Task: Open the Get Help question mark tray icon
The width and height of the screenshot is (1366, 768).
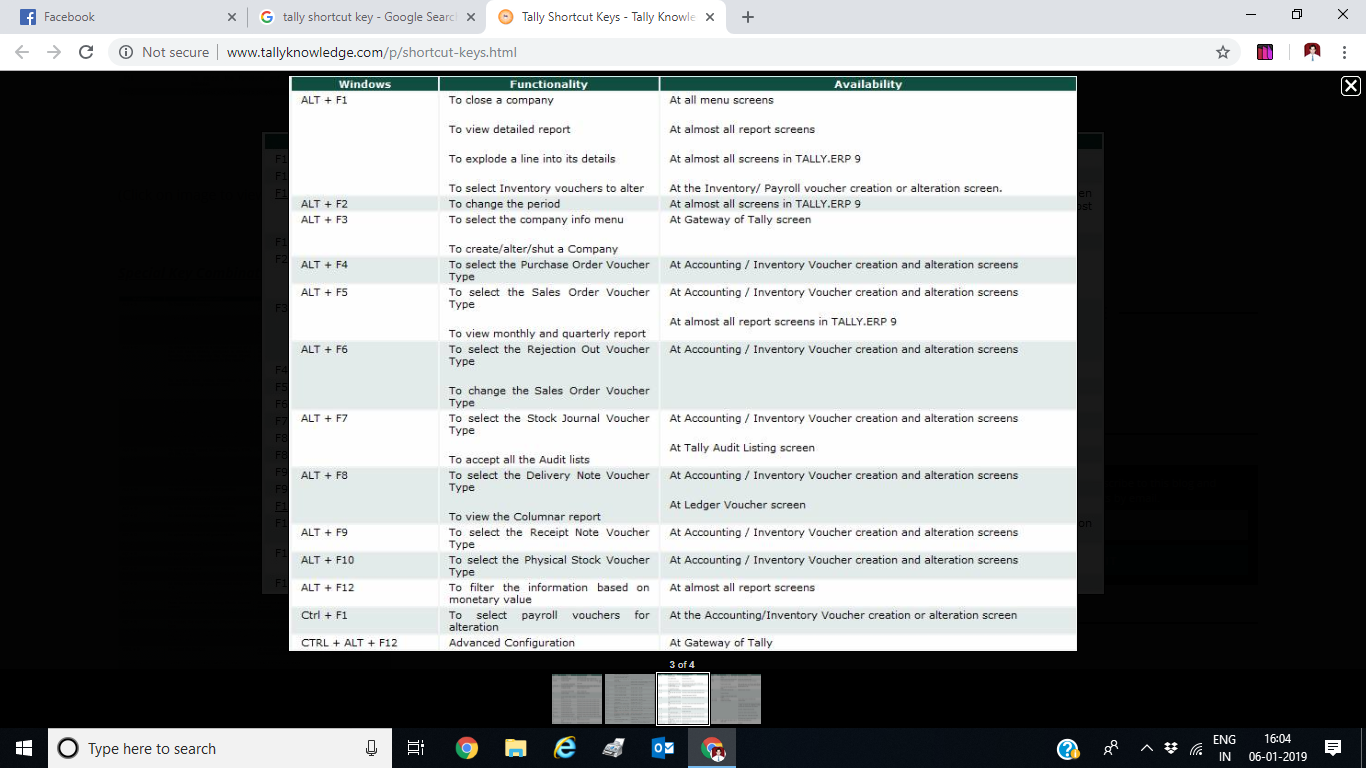Action: tap(1068, 748)
